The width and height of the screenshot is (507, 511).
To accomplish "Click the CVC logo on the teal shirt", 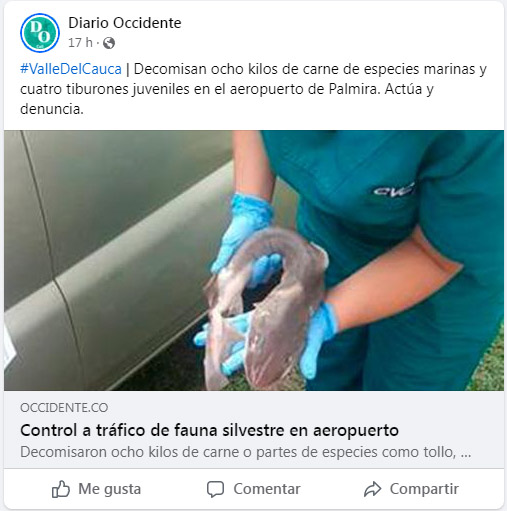I will (394, 190).
